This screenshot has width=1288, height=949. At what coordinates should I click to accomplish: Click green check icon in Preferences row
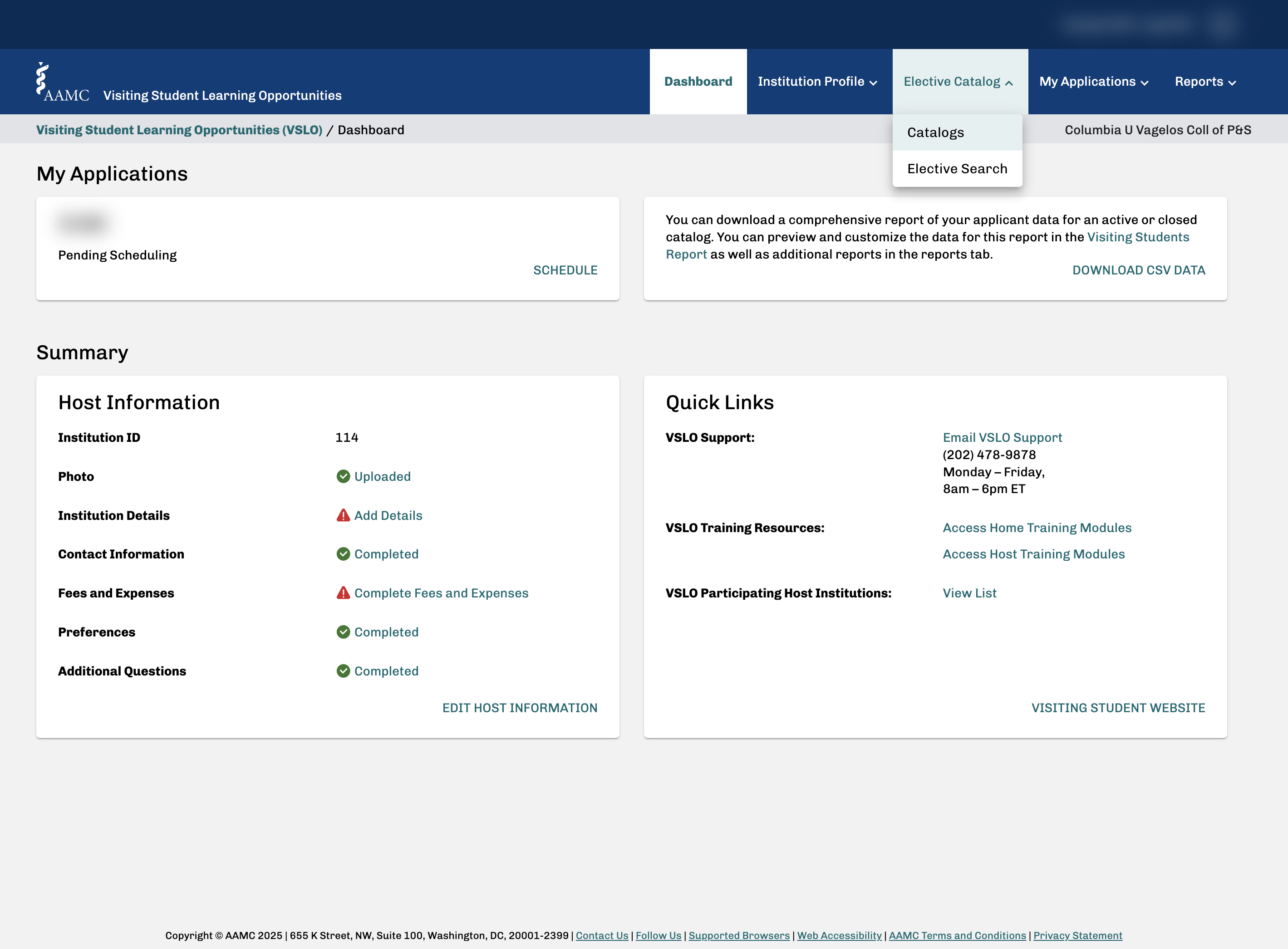click(x=343, y=632)
